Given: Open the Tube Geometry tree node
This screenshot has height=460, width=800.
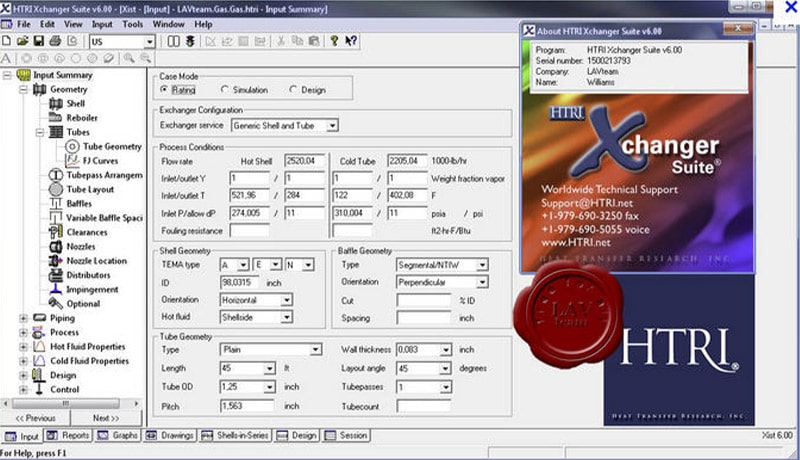Looking at the screenshot, I should (111, 146).
